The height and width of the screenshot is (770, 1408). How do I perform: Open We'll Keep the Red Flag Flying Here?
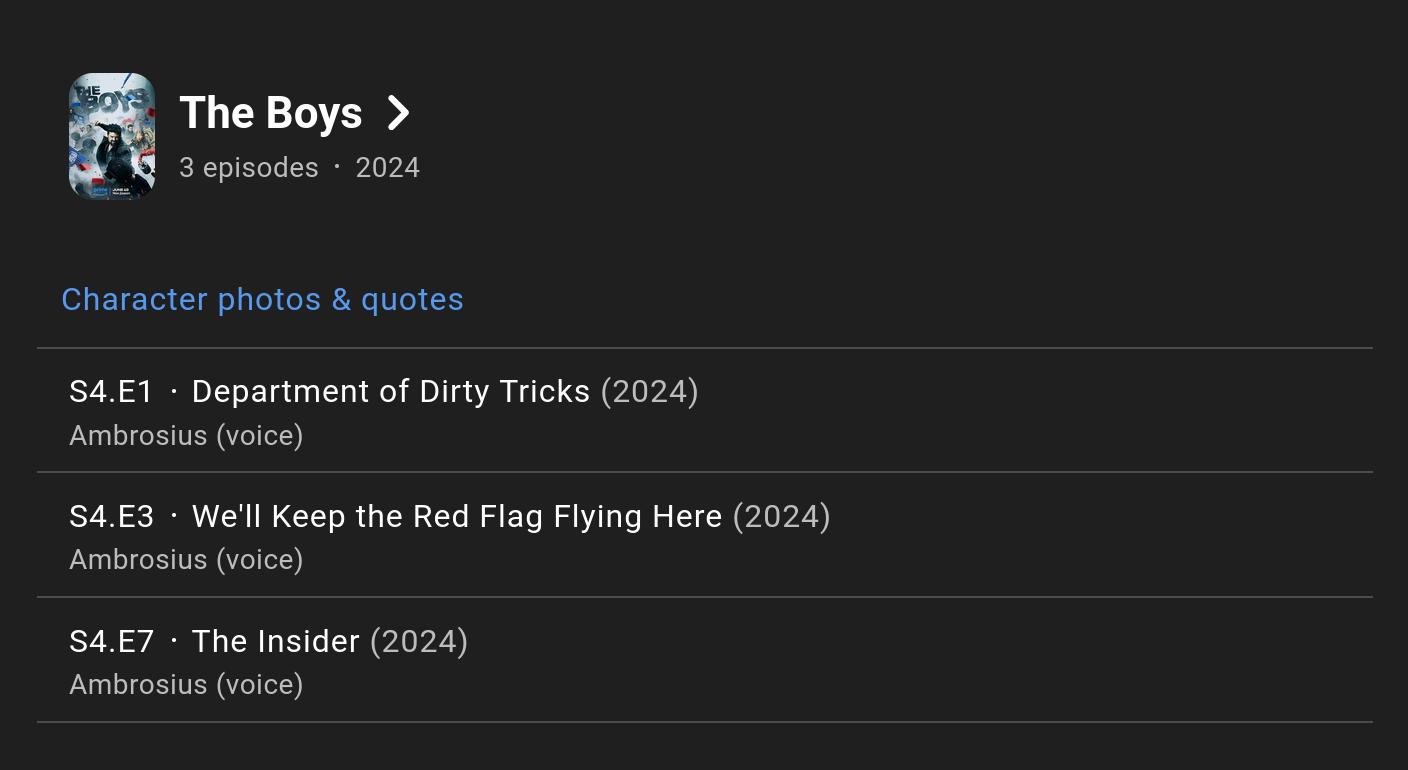pos(457,516)
